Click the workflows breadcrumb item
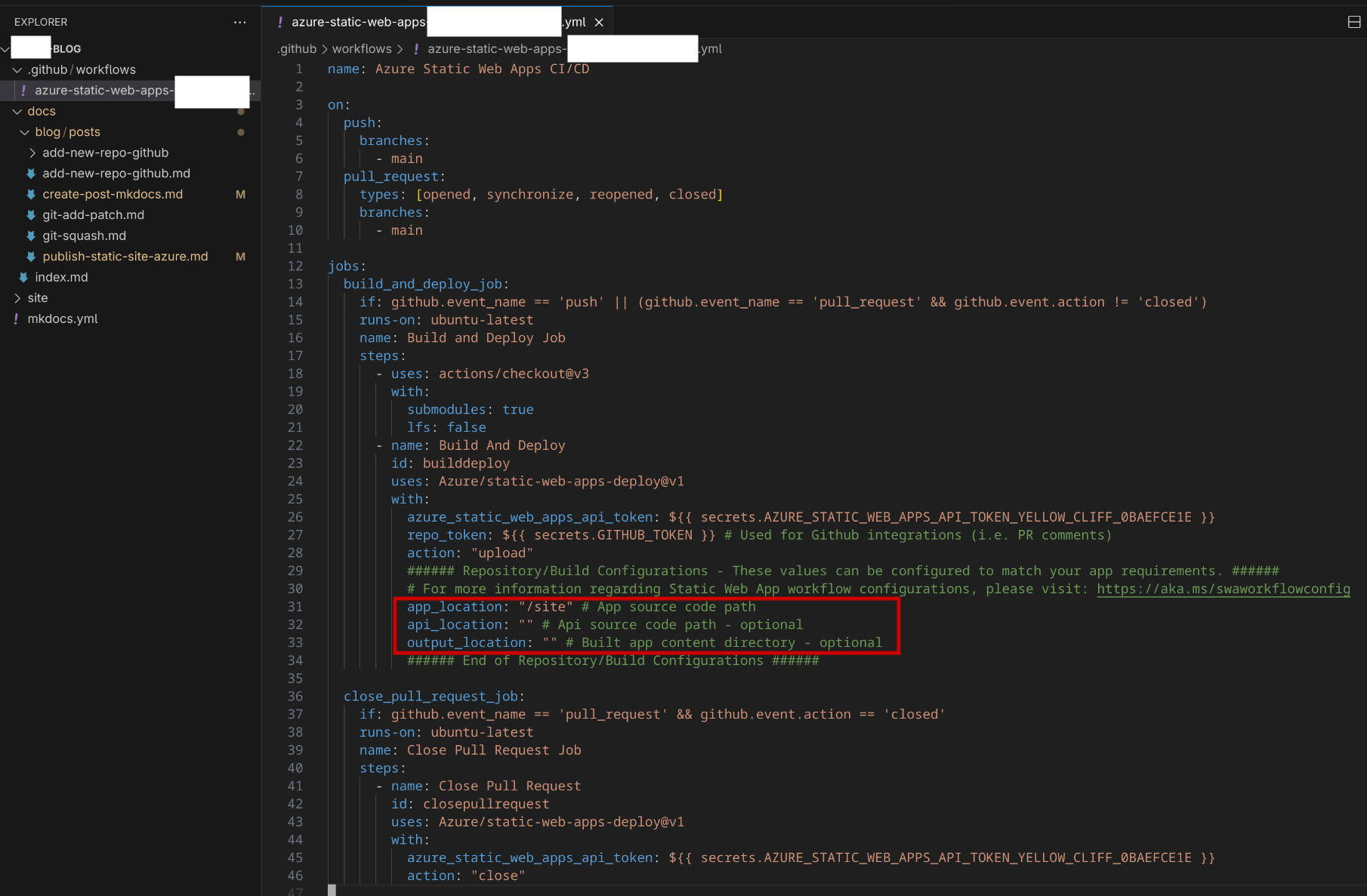Image resolution: width=1367 pixels, height=896 pixels. 363,48
